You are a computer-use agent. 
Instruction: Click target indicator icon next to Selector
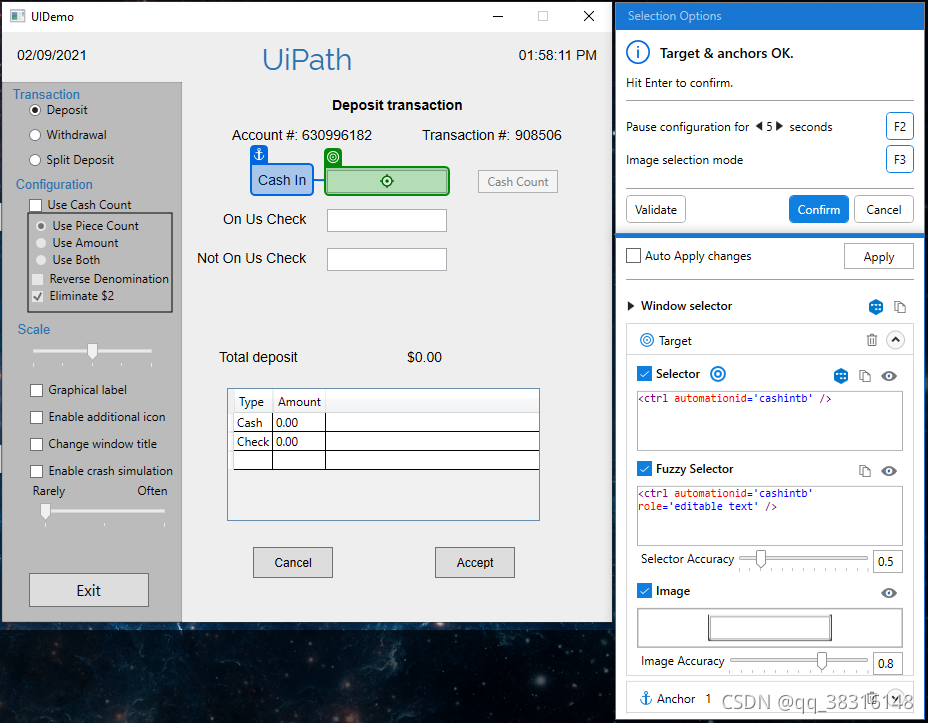[x=718, y=374]
